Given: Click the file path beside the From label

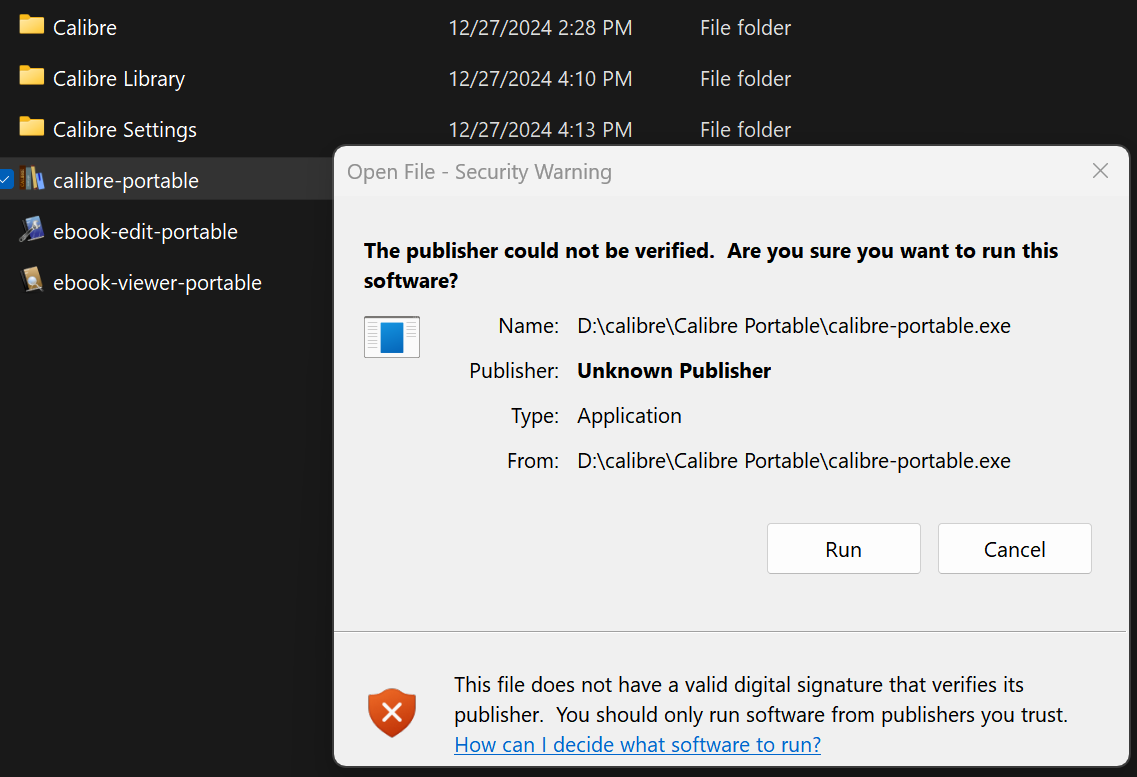Looking at the screenshot, I should click(794, 460).
